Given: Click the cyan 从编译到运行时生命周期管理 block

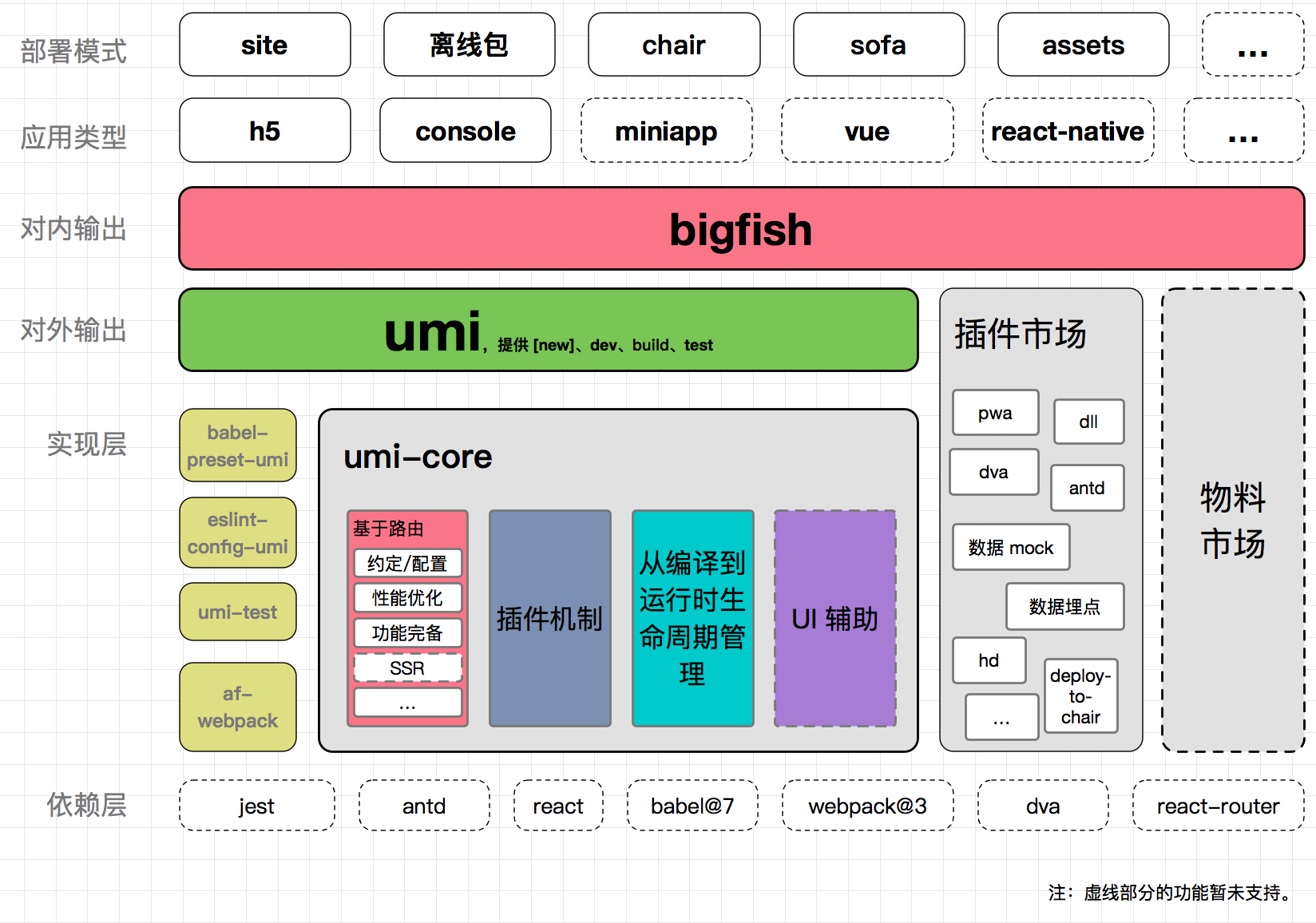Looking at the screenshot, I should [x=693, y=618].
